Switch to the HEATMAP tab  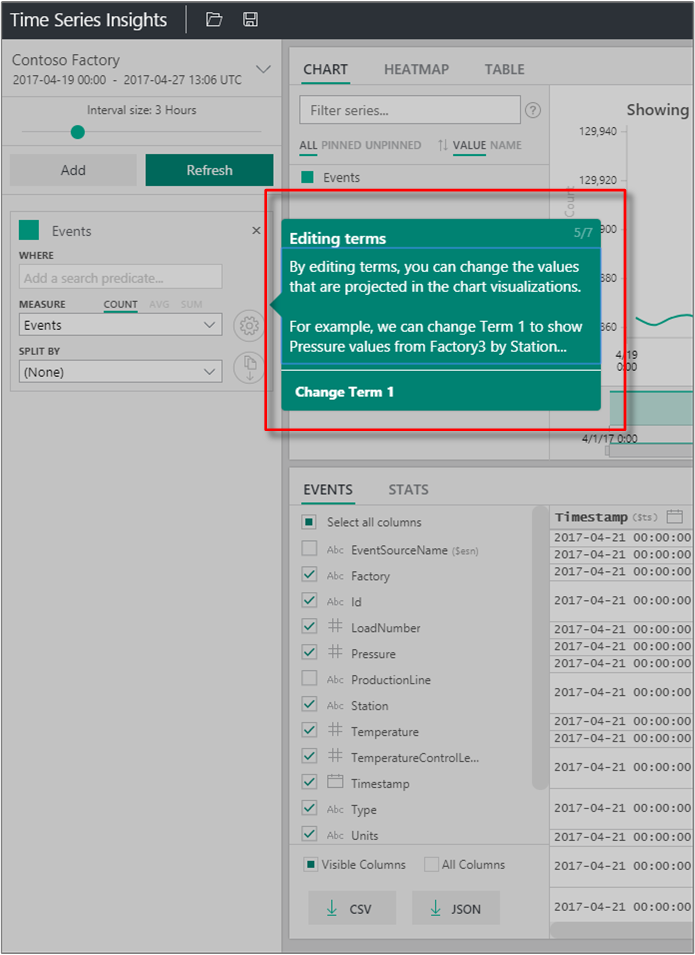point(416,69)
